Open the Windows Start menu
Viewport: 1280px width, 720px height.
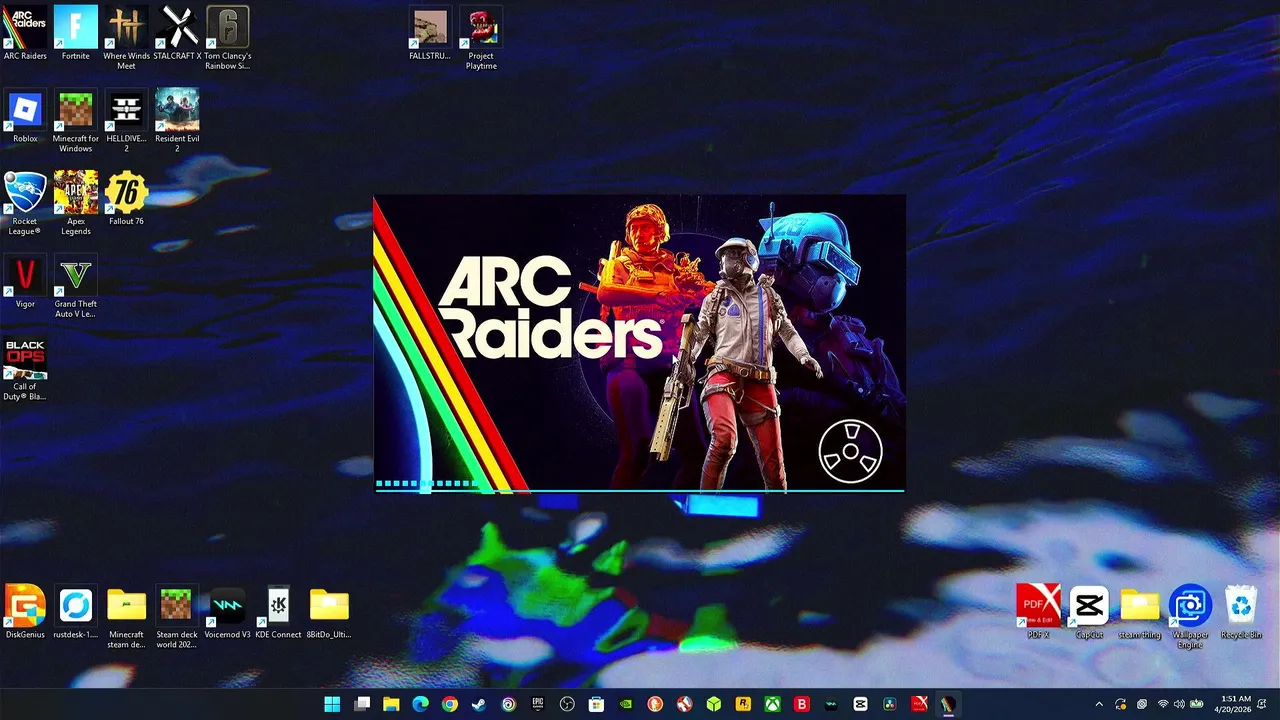(x=332, y=704)
